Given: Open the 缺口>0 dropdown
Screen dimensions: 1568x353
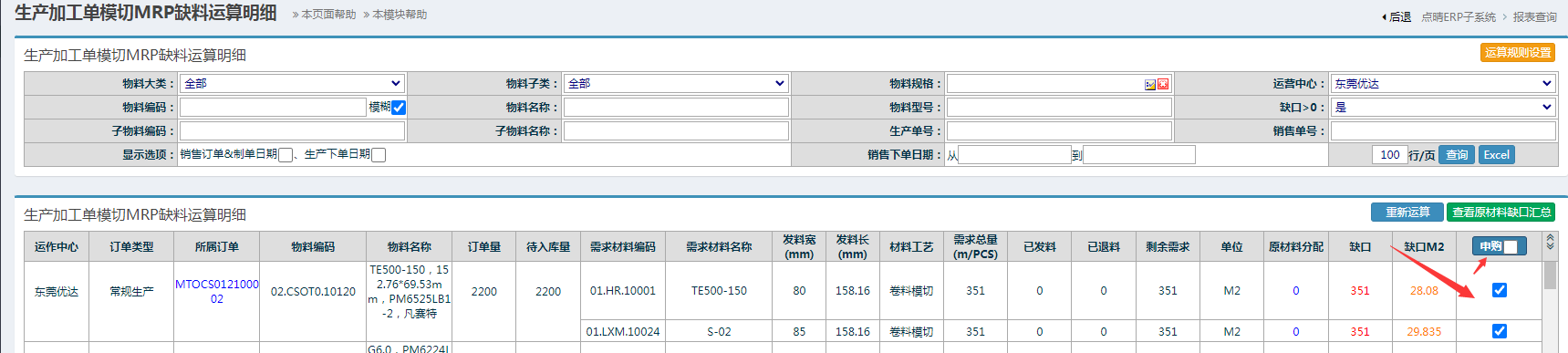Looking at the screenshot, I should click(x=1443, y=107).
